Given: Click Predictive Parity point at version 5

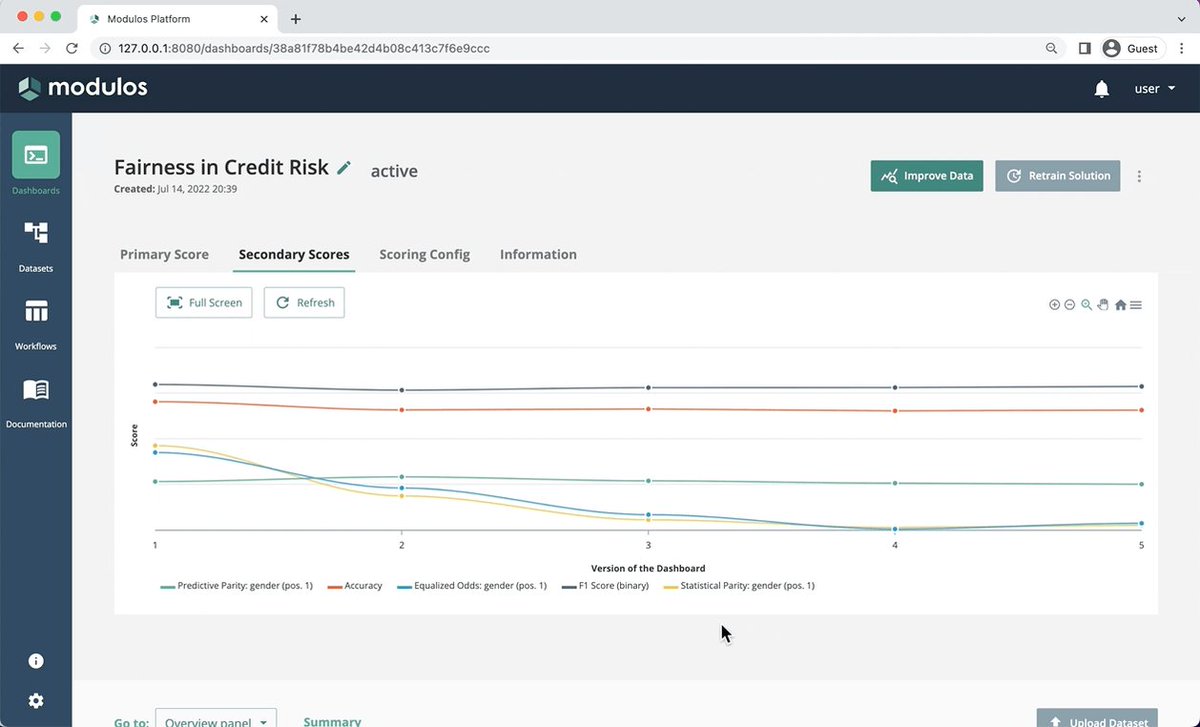Looking at the screenshot, I should pyautogui.click(x=1142, y=484).
